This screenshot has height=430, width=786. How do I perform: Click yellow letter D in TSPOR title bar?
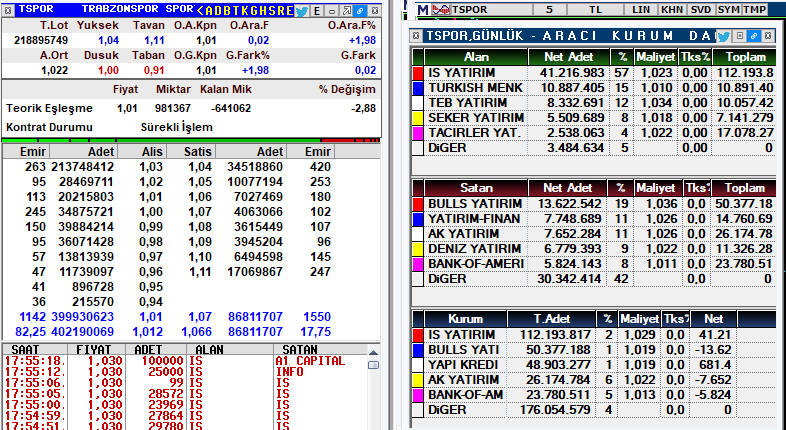point(219,10)
